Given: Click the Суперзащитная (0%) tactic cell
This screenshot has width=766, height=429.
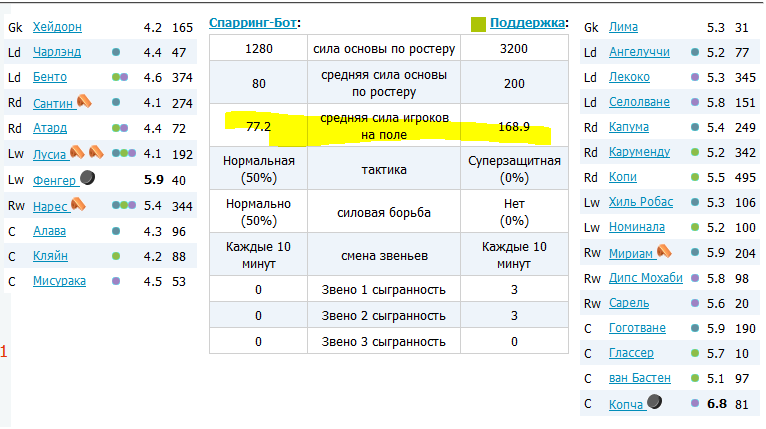Looking at the screenshot, I should (514, 169).
